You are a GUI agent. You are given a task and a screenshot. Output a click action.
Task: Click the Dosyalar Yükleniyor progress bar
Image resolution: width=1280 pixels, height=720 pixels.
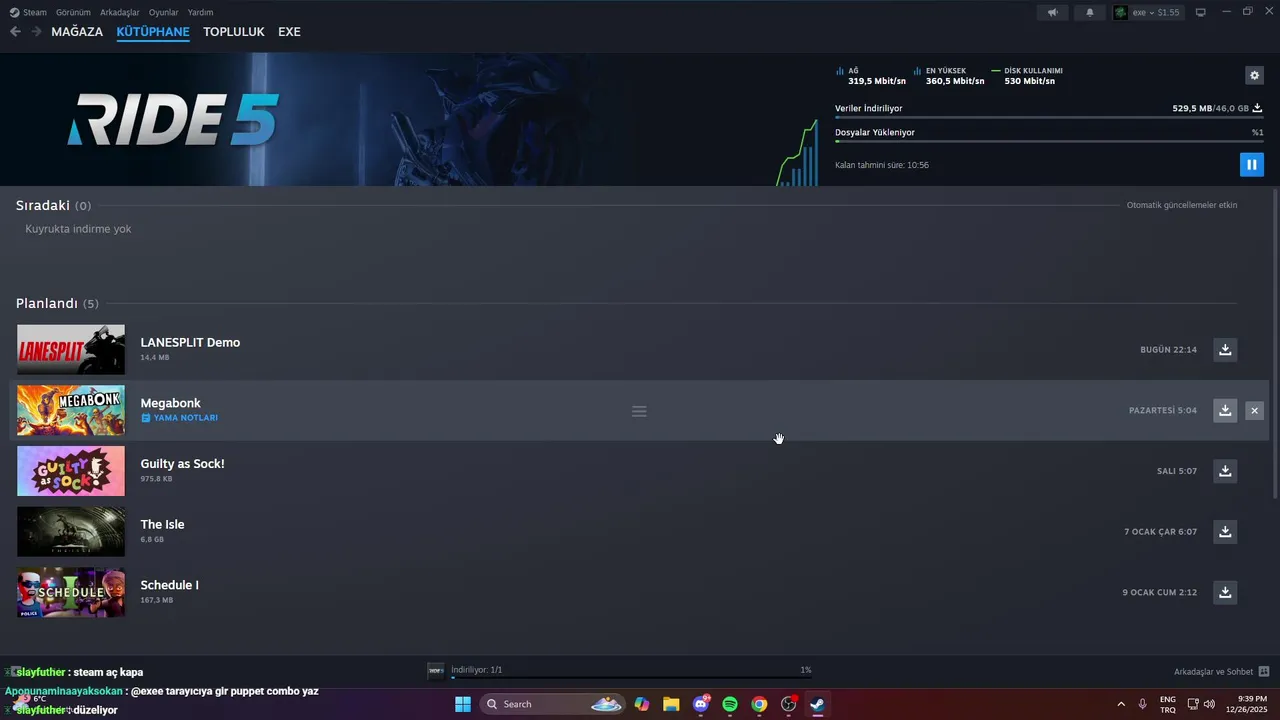coord(1049,142)
